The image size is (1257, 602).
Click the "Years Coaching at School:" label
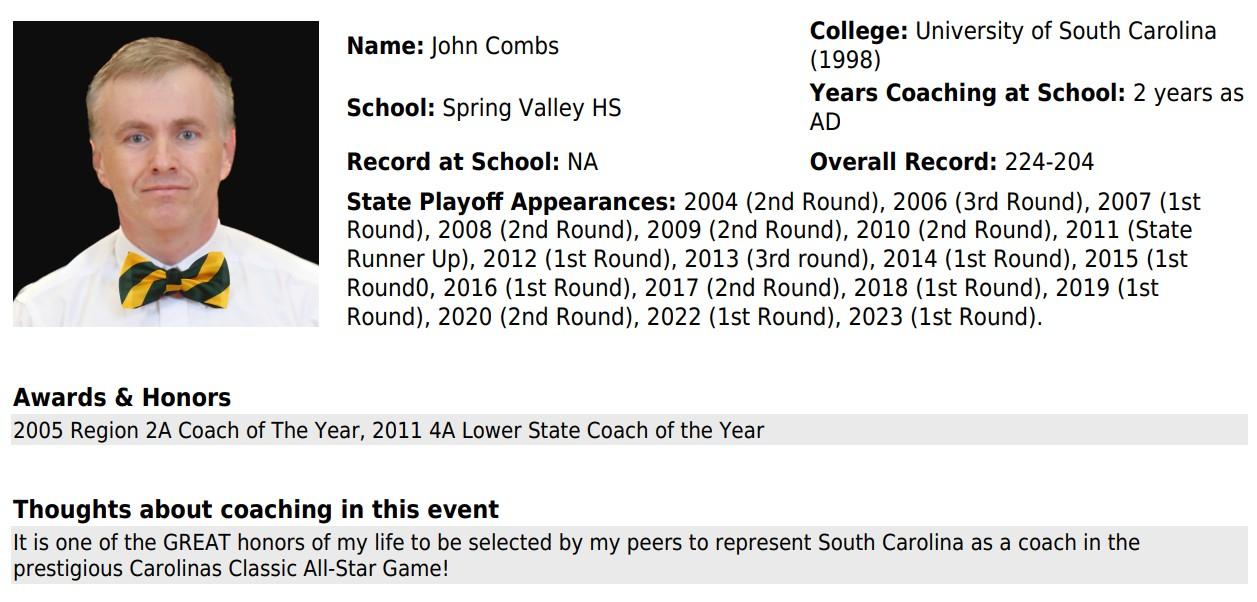[967, 93]
